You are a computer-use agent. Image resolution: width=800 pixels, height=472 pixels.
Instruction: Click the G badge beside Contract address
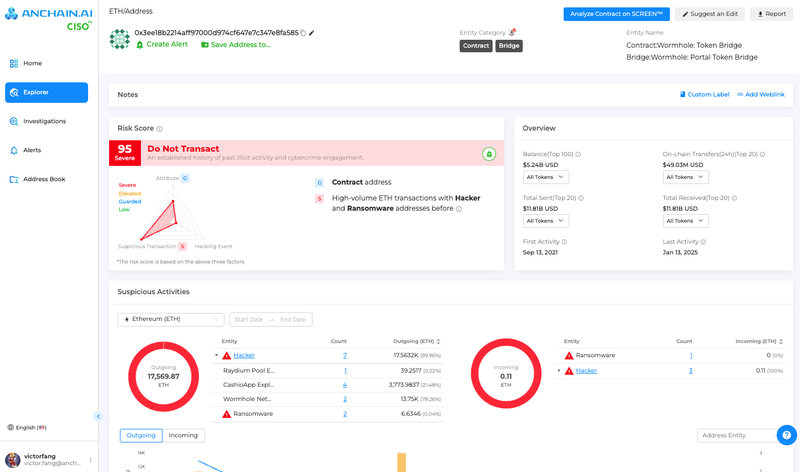319,183
